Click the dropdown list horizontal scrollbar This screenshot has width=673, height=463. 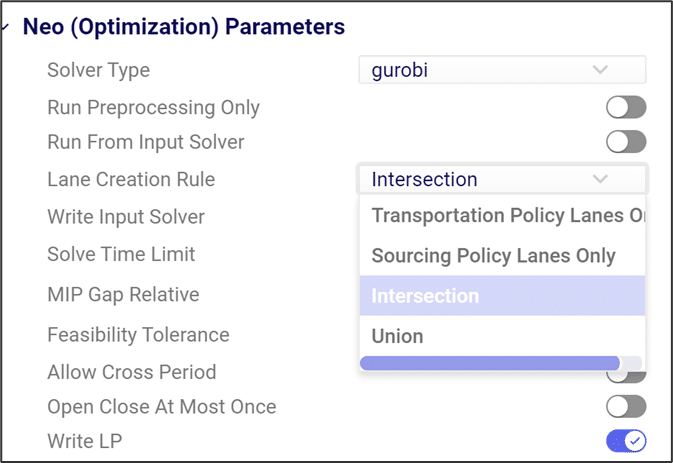click(490, 363)
